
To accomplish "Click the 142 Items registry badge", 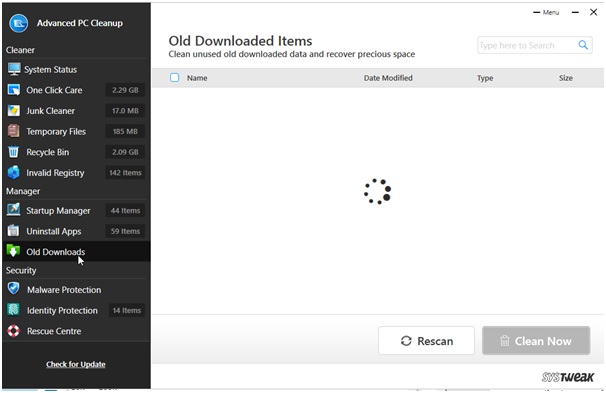I will pos(125,173).
